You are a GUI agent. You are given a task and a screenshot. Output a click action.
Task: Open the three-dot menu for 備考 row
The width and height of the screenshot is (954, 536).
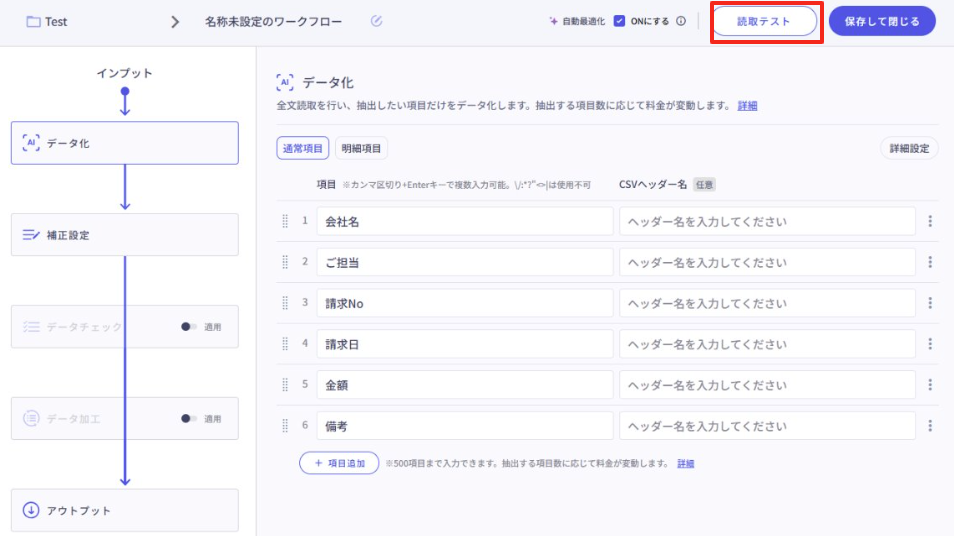930,426
